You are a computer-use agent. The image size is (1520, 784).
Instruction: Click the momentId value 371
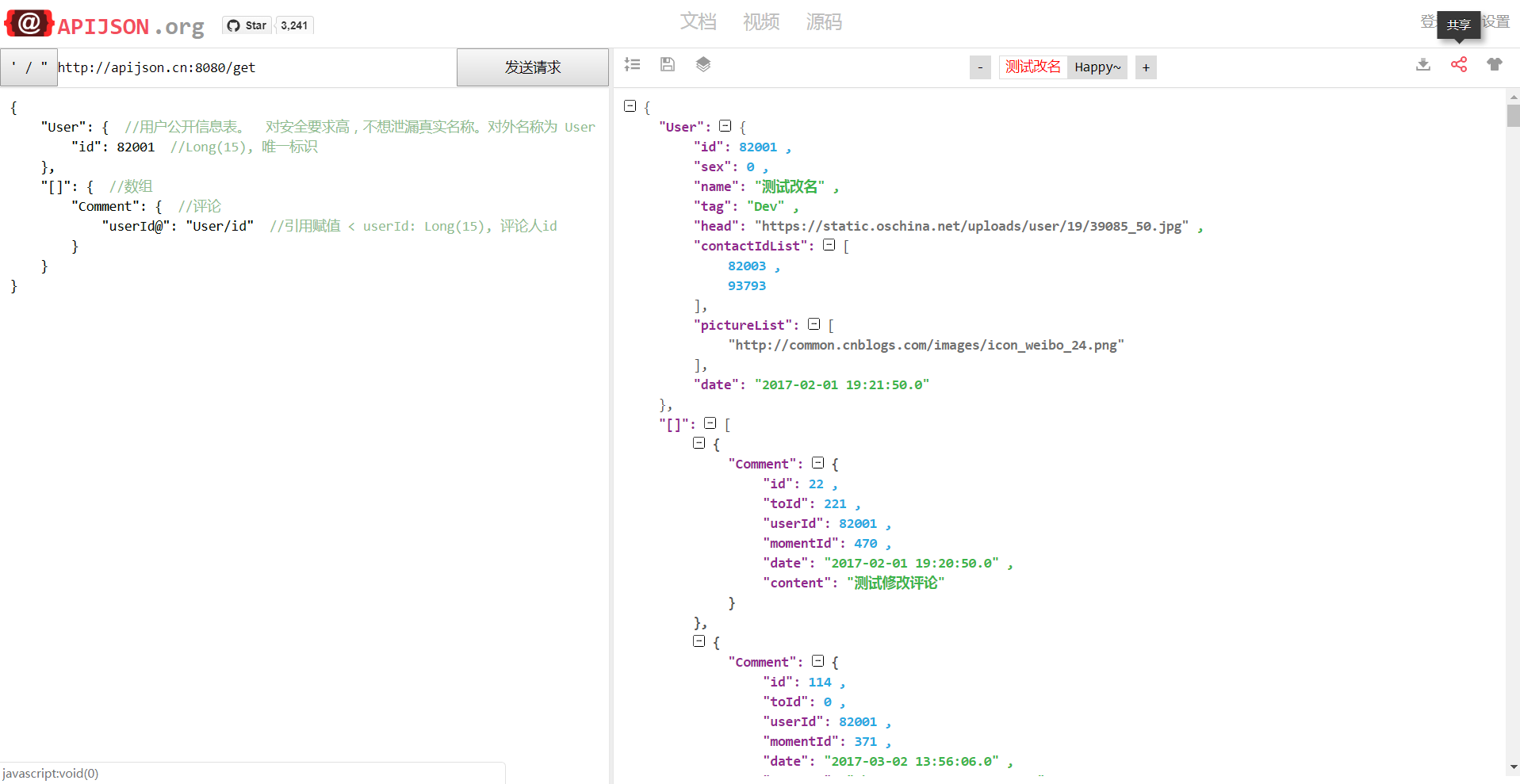pos(866,742)
